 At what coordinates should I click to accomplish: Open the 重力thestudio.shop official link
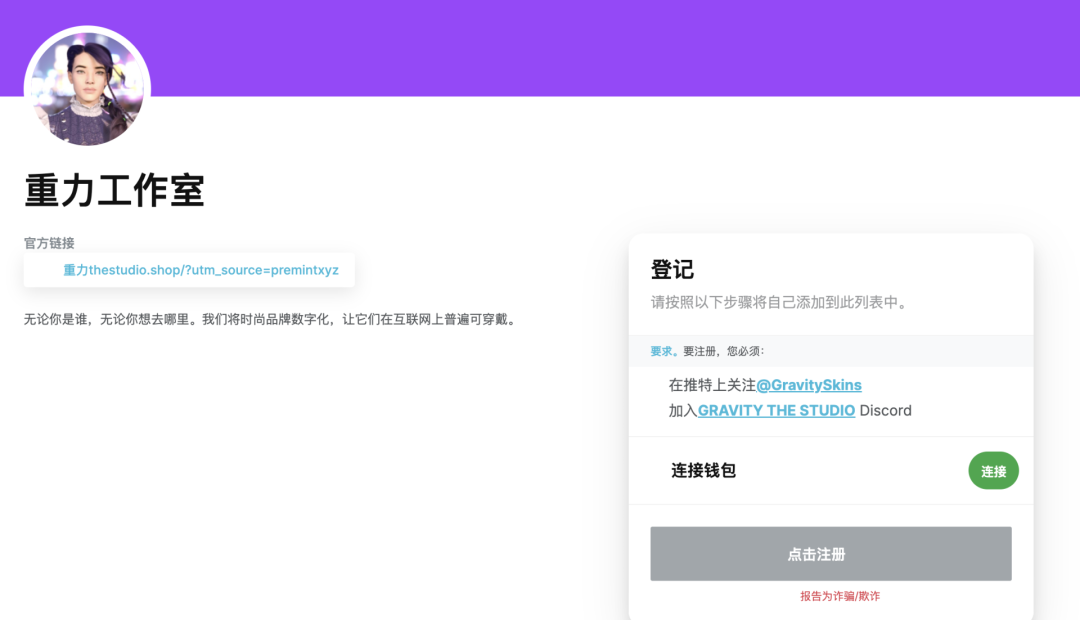tap(201, 270)
